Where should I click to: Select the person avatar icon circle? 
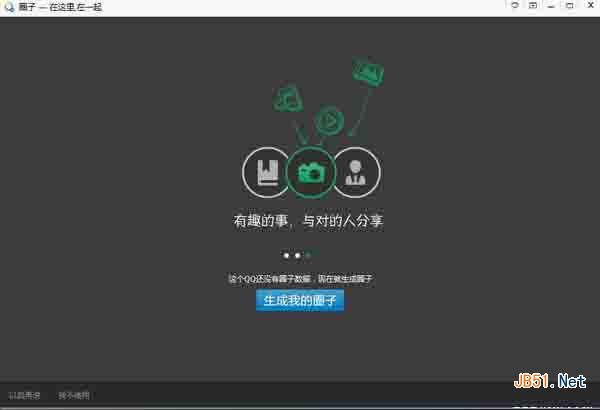click(x=357, y=173)
